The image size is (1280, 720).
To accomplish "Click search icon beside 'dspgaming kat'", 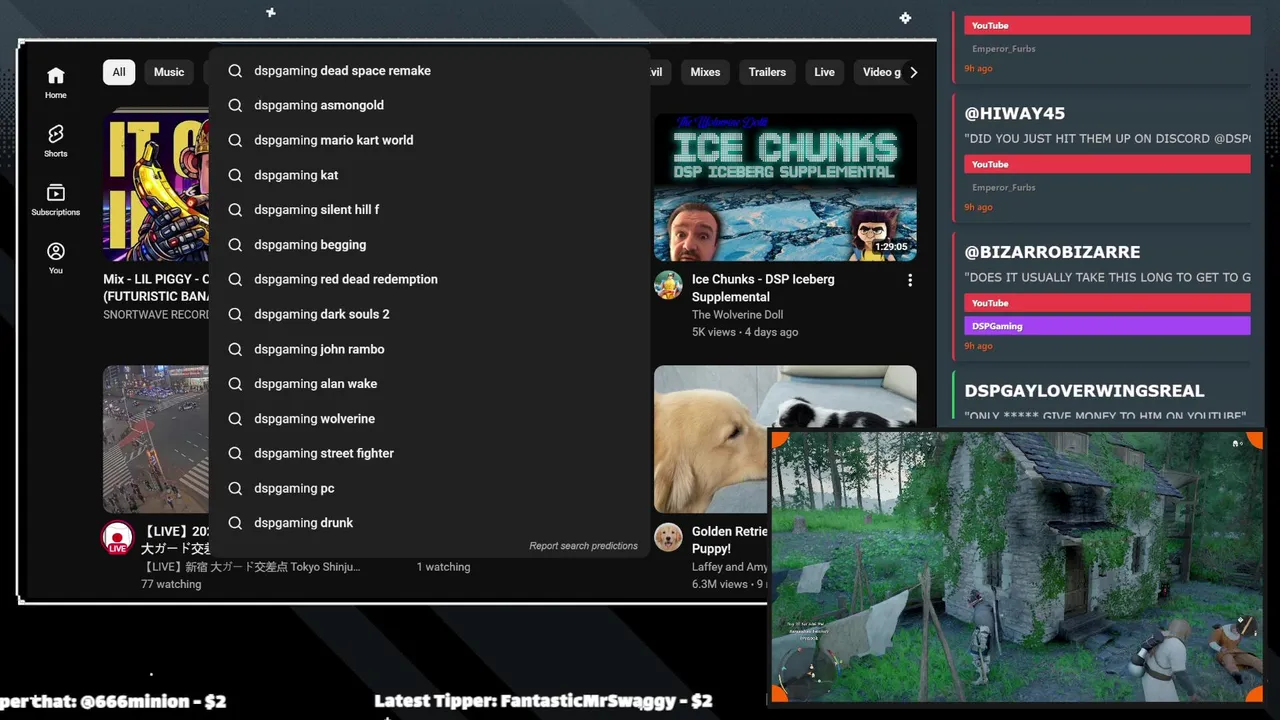I will [235, 175].
